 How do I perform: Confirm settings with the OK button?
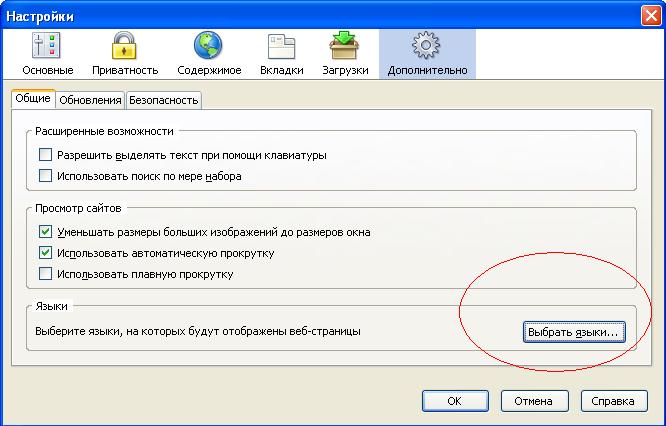click(455, 401)
